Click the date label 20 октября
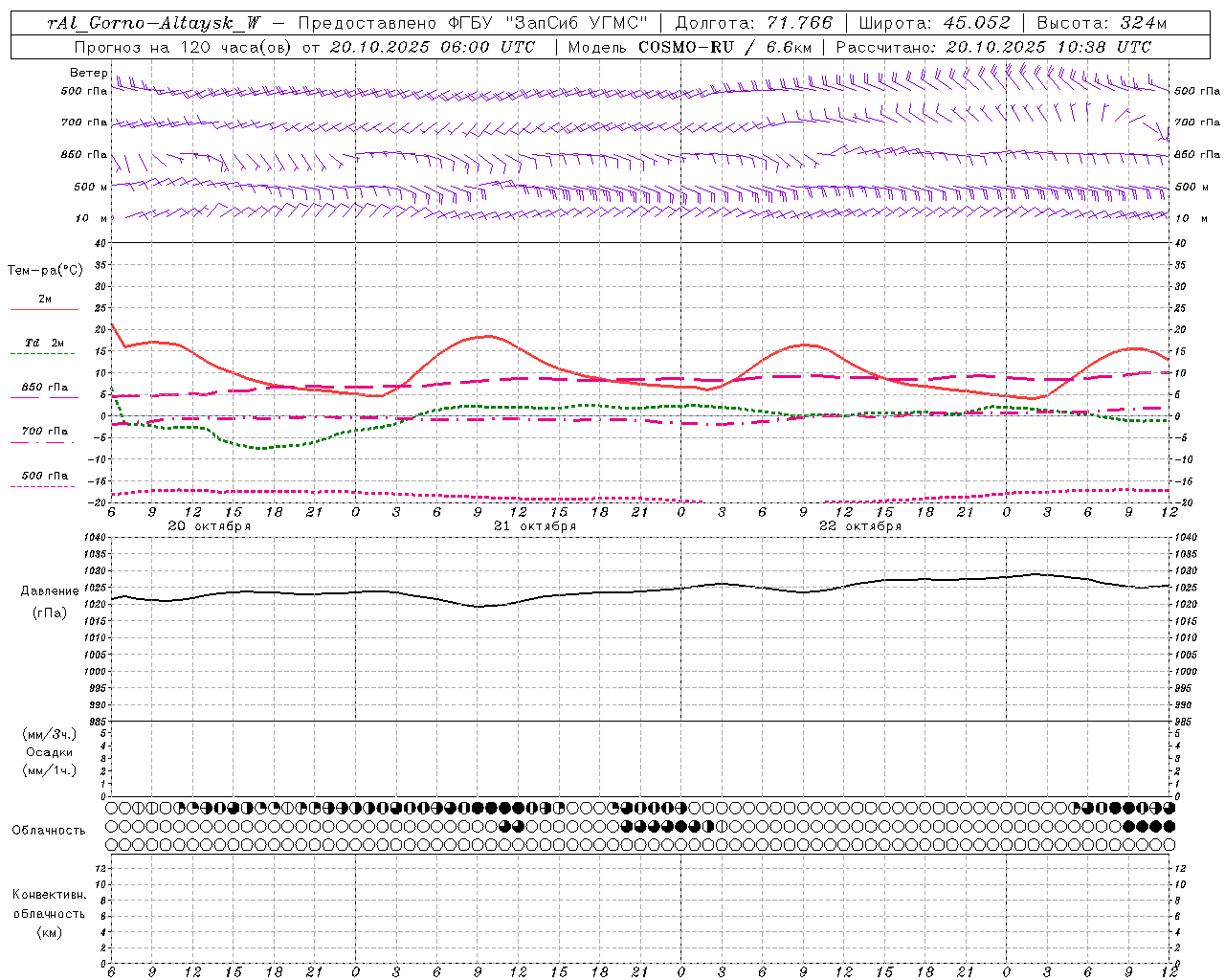The width and height of the screenshot is (1225, 980). 210,526
